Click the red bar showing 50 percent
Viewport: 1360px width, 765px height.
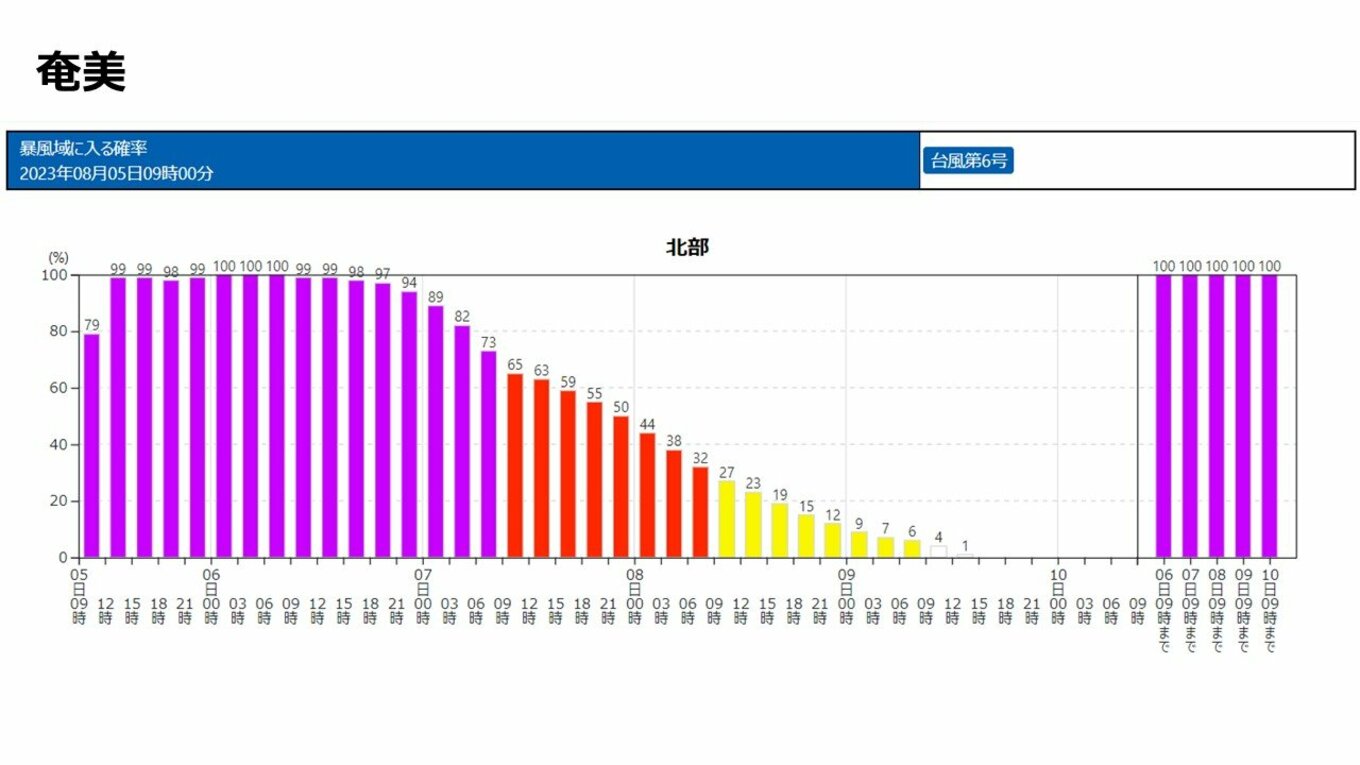coord(621,487)
